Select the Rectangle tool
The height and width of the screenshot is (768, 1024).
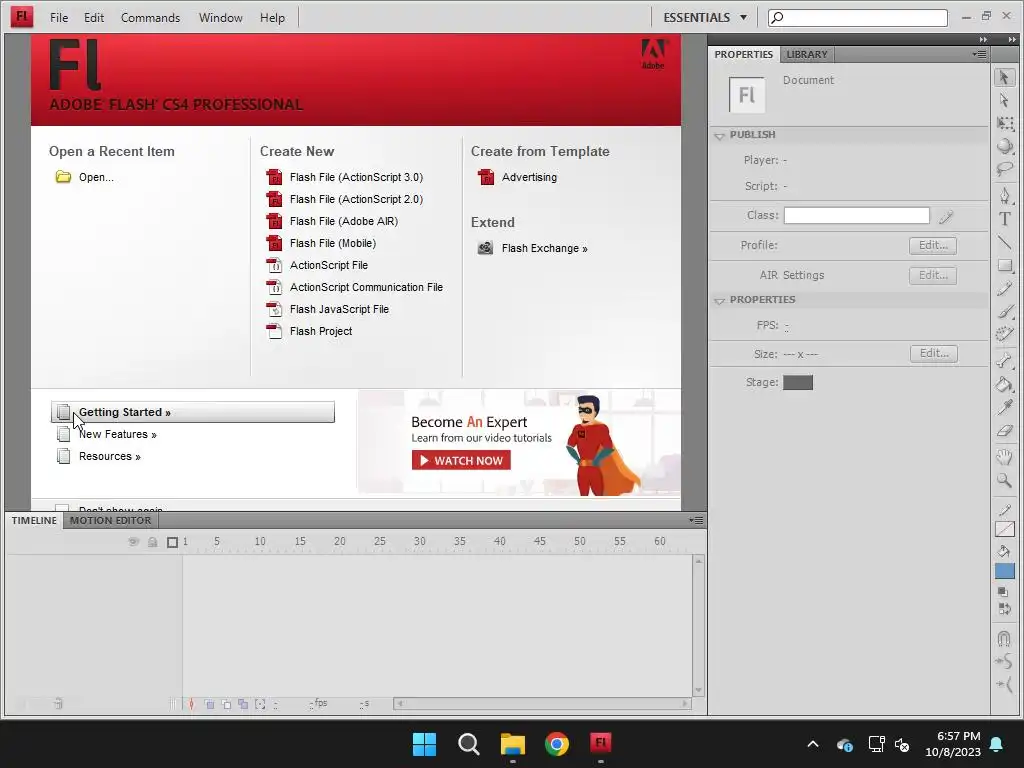tap(1004, 266)
